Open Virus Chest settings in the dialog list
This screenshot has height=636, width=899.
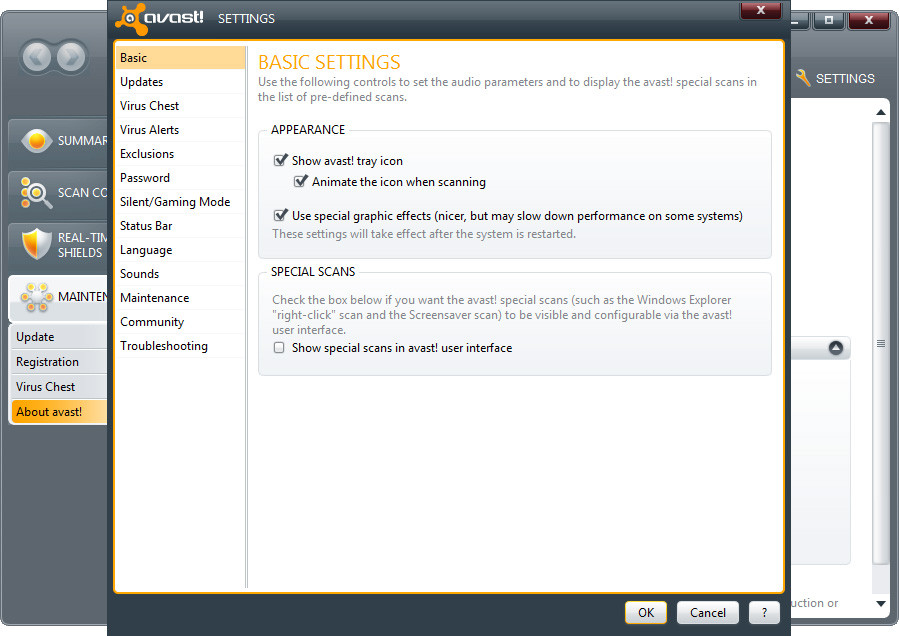point(180,106)
